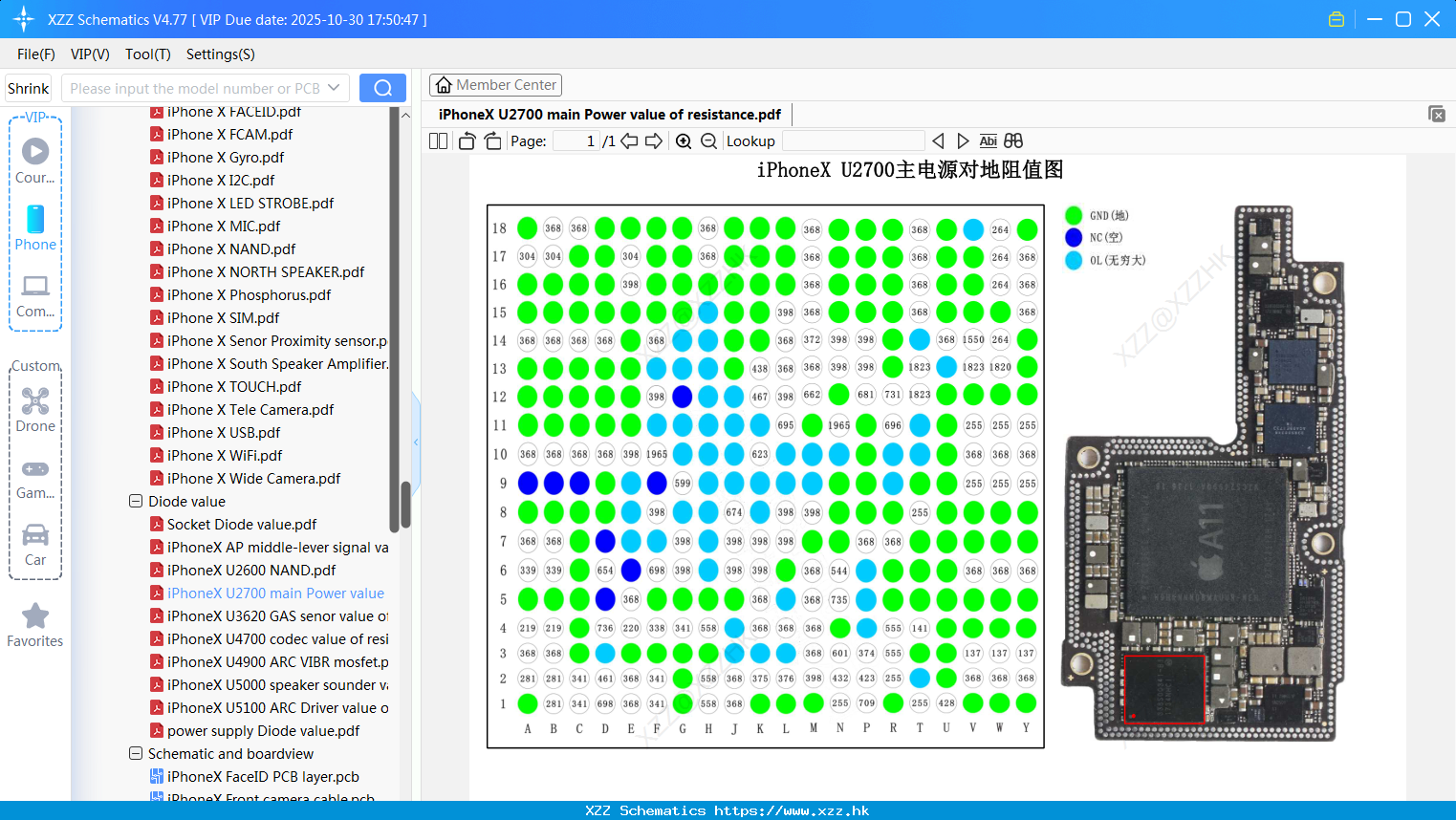Collapse Schematic and boardview folder
Image resolution: width=1456 pixels, height=820 pixels.
(x=136, y=753)
